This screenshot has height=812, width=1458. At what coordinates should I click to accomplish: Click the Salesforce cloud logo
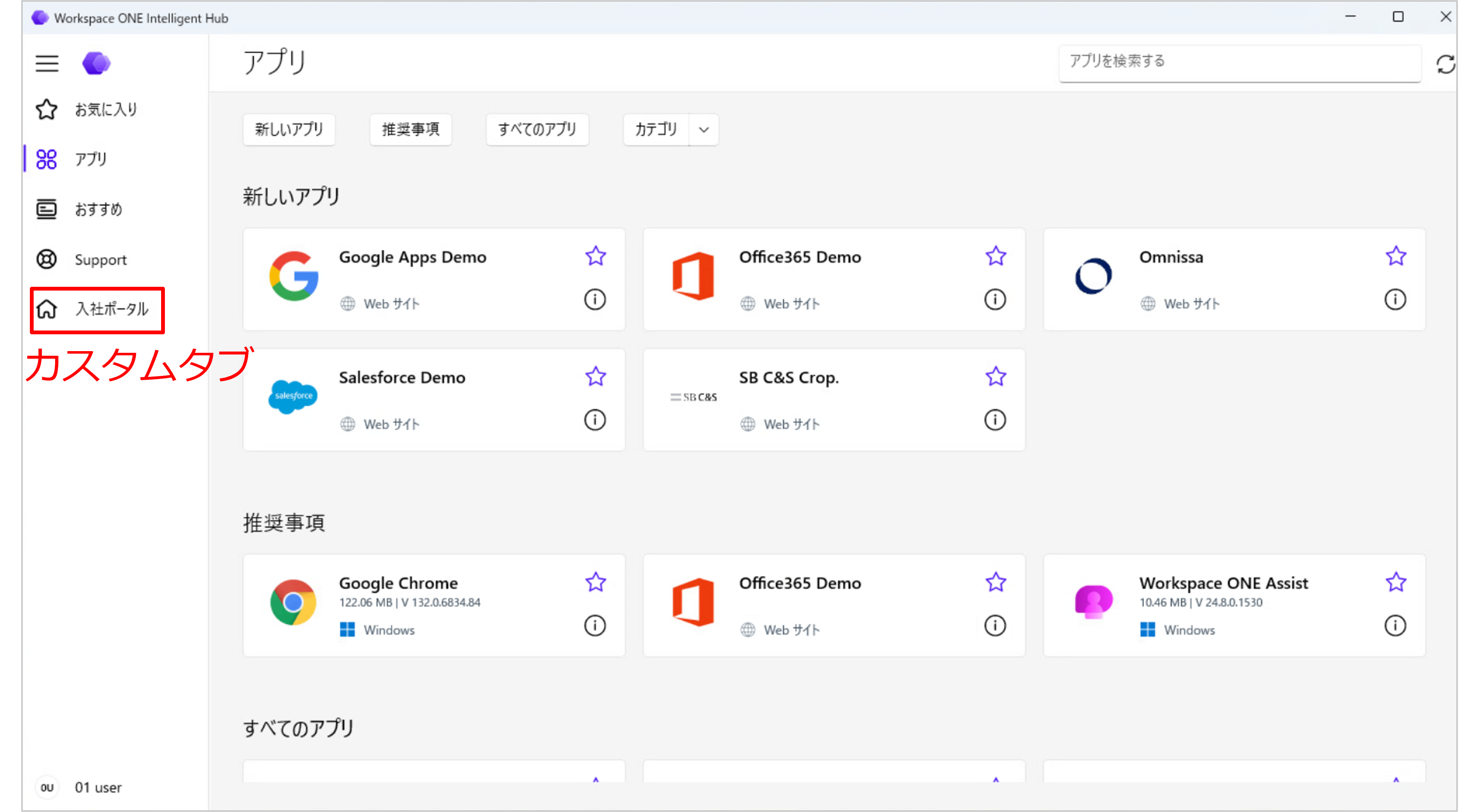click(x=293, y=397)
